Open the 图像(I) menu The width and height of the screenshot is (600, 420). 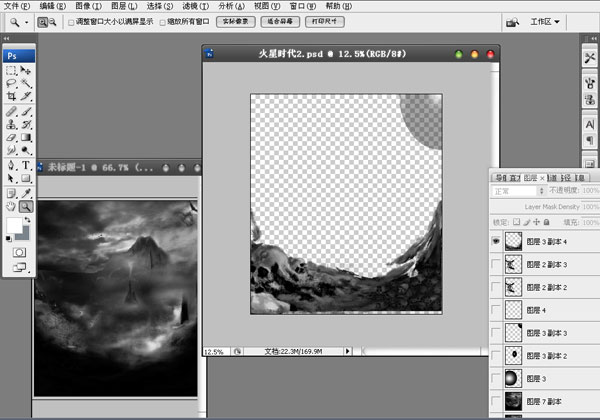88,6
